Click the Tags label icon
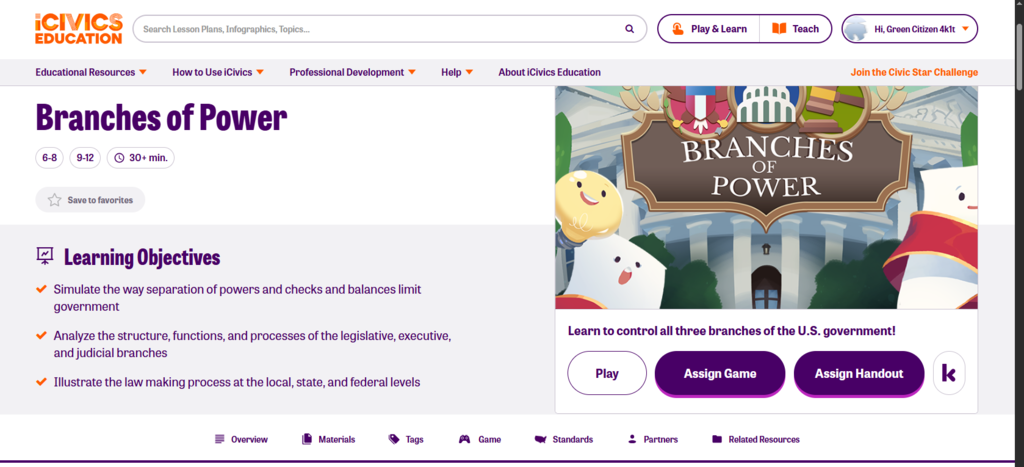The height and width of the screenshot is (467, 1024). pyautogui.click(x=394, y=440)
